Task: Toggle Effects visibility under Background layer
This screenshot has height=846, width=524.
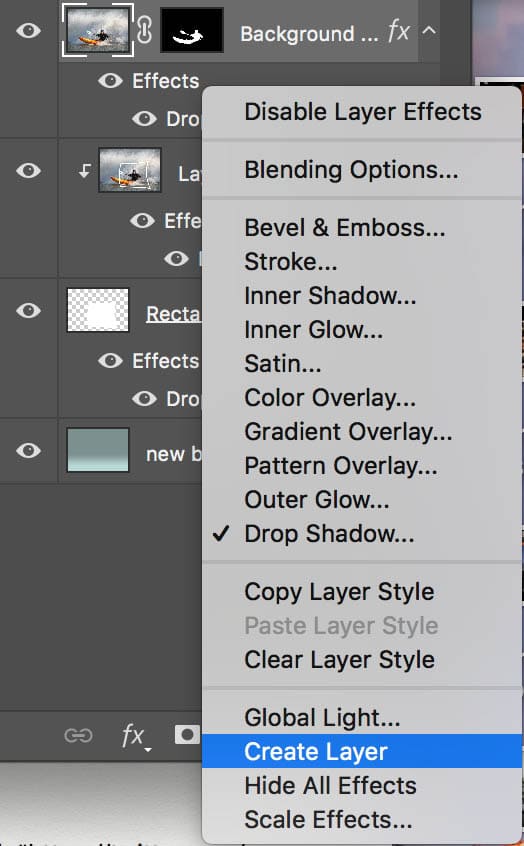Action: [x=111, y=81]
